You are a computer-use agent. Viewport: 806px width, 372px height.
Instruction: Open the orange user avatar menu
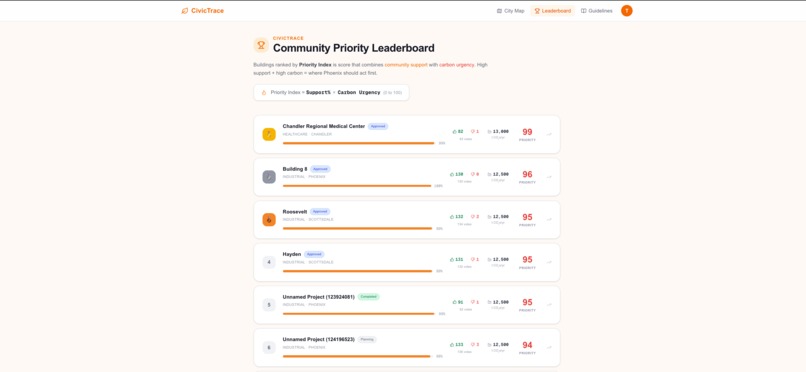(x=627, y=11)
